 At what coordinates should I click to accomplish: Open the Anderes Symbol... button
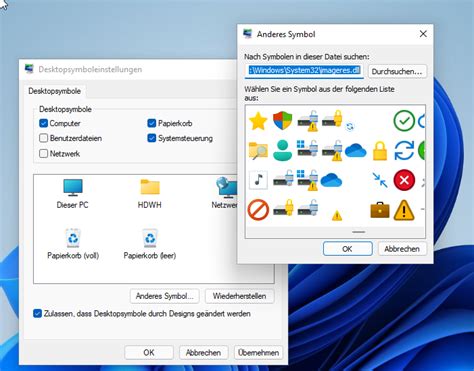[x=164, y=296]
